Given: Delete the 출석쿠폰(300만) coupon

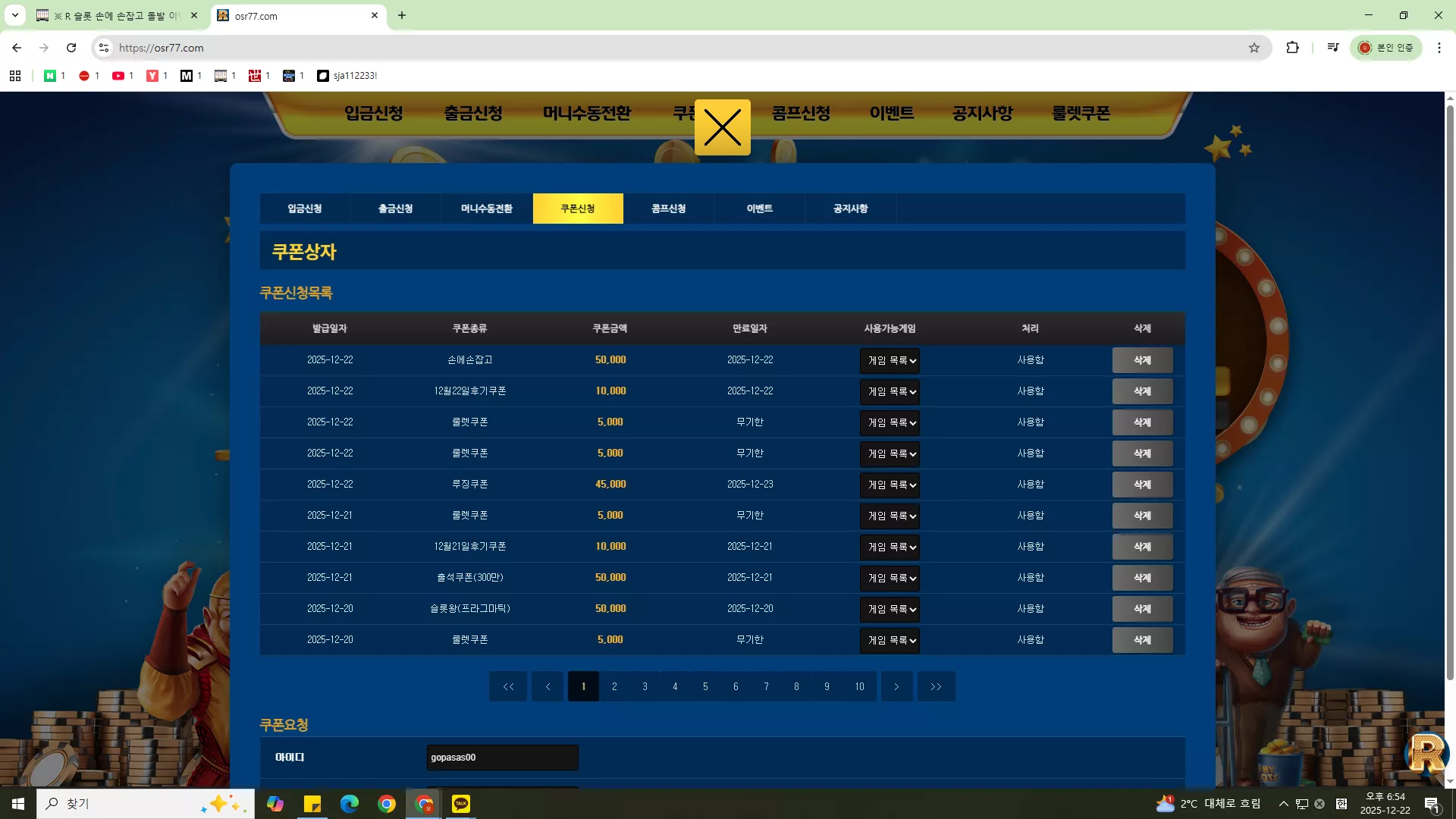Looking at the screenshot, I should pos(1142,578).
